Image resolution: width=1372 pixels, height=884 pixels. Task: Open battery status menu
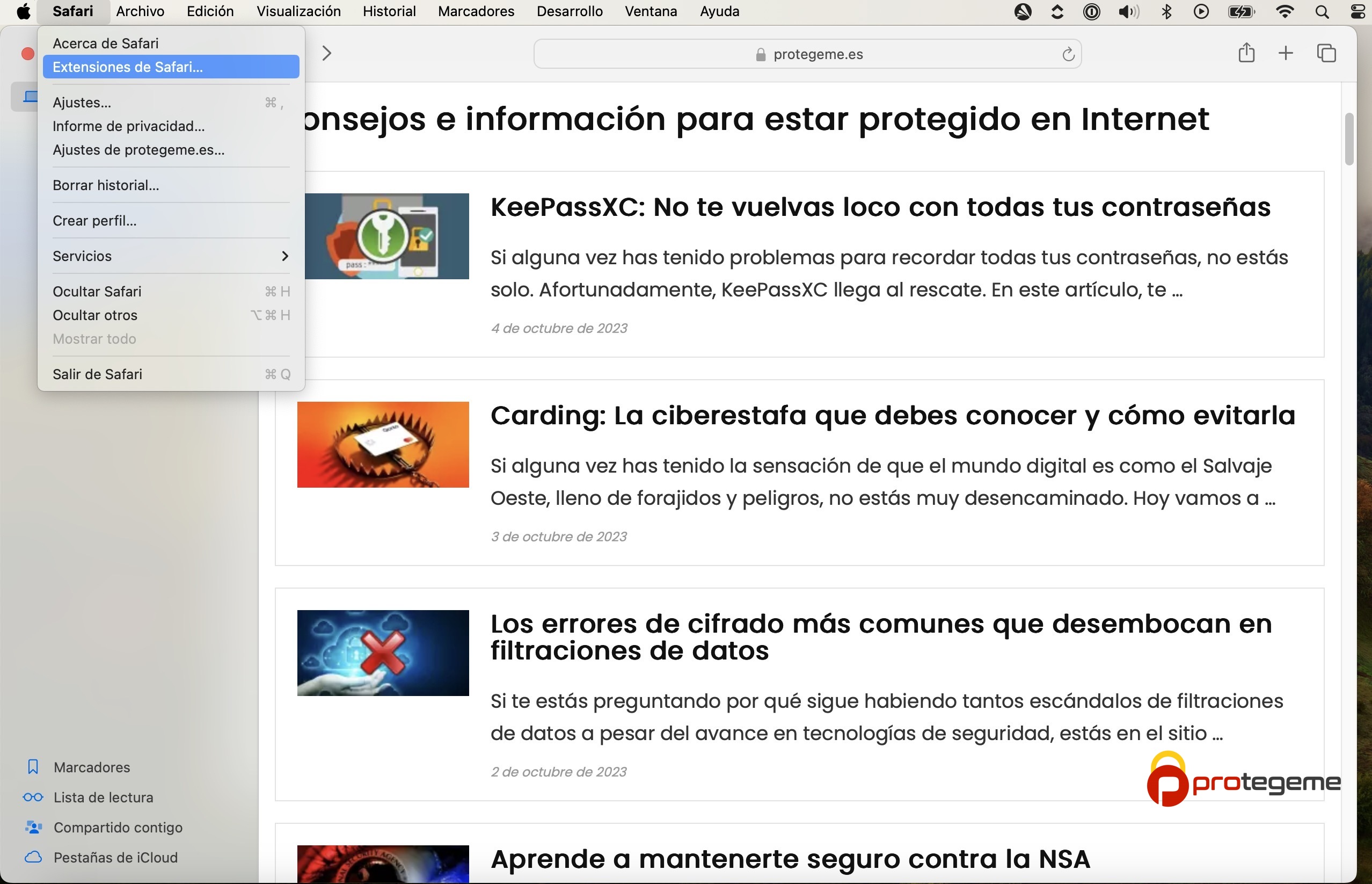(1242, 11)
